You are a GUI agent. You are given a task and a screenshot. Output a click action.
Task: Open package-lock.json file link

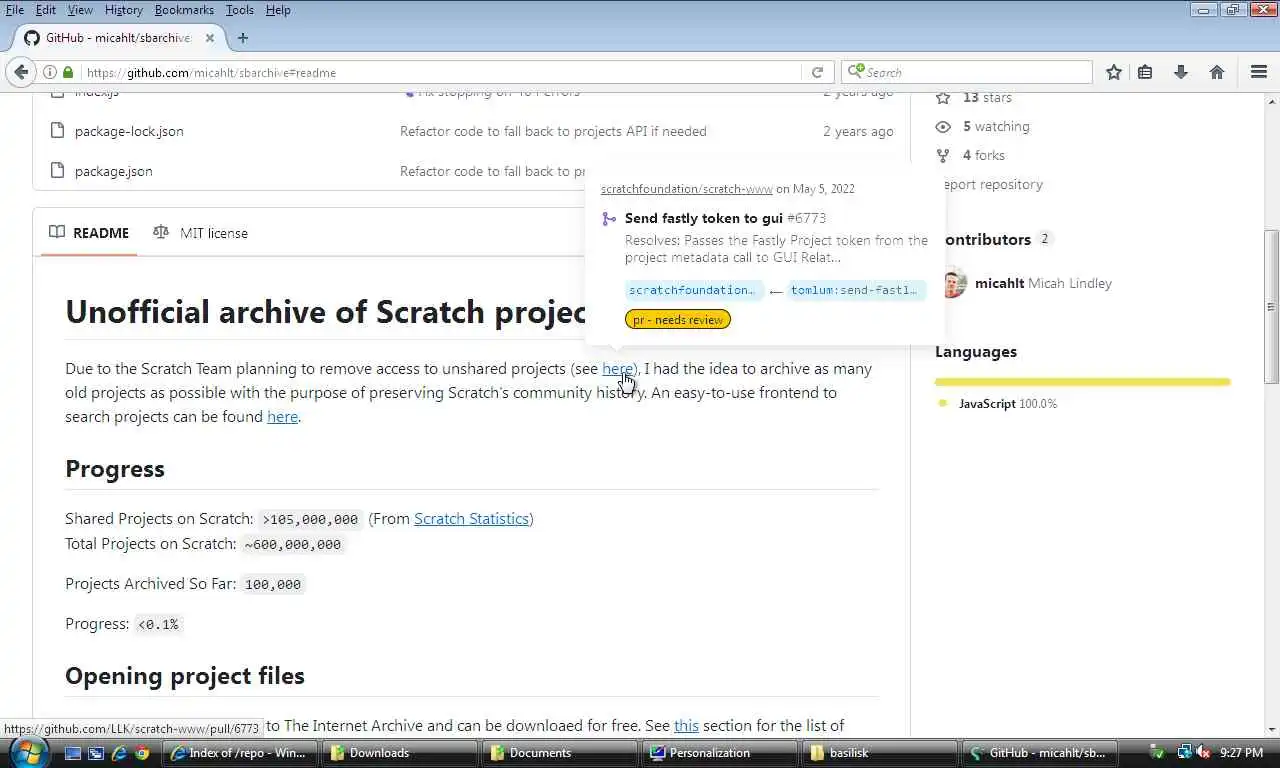click(129, 131)
